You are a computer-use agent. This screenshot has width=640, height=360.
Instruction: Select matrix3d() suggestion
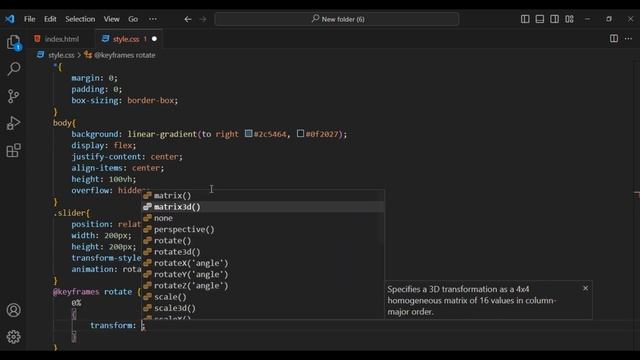[263, 207]
